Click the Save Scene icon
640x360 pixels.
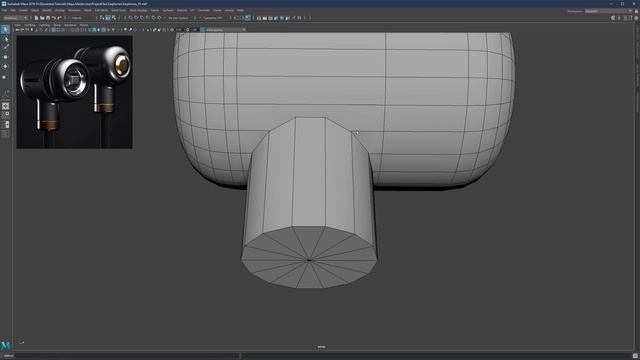tap(48, 18)
